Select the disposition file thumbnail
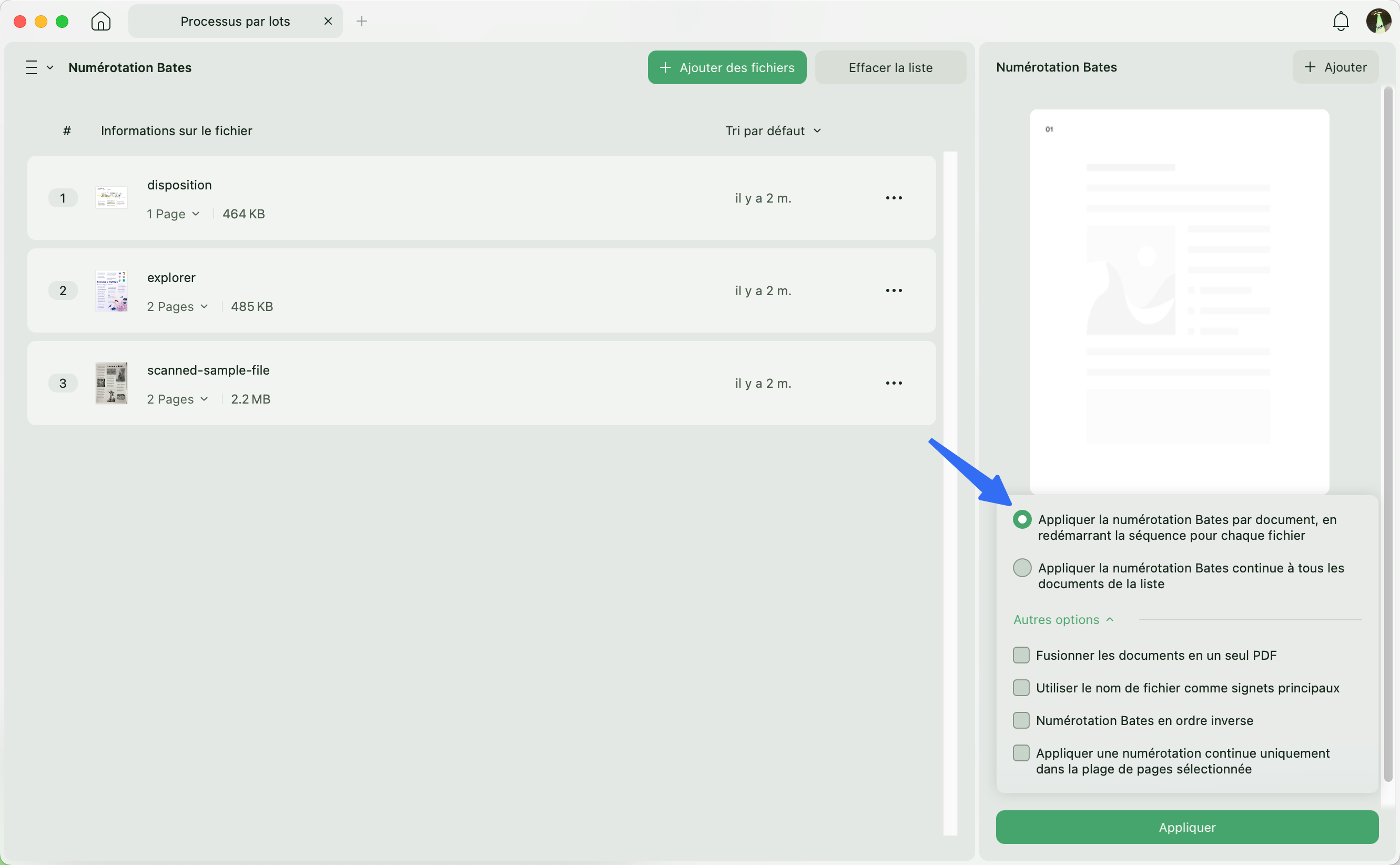The image size is (1400, 865). (x=111, y=198)
